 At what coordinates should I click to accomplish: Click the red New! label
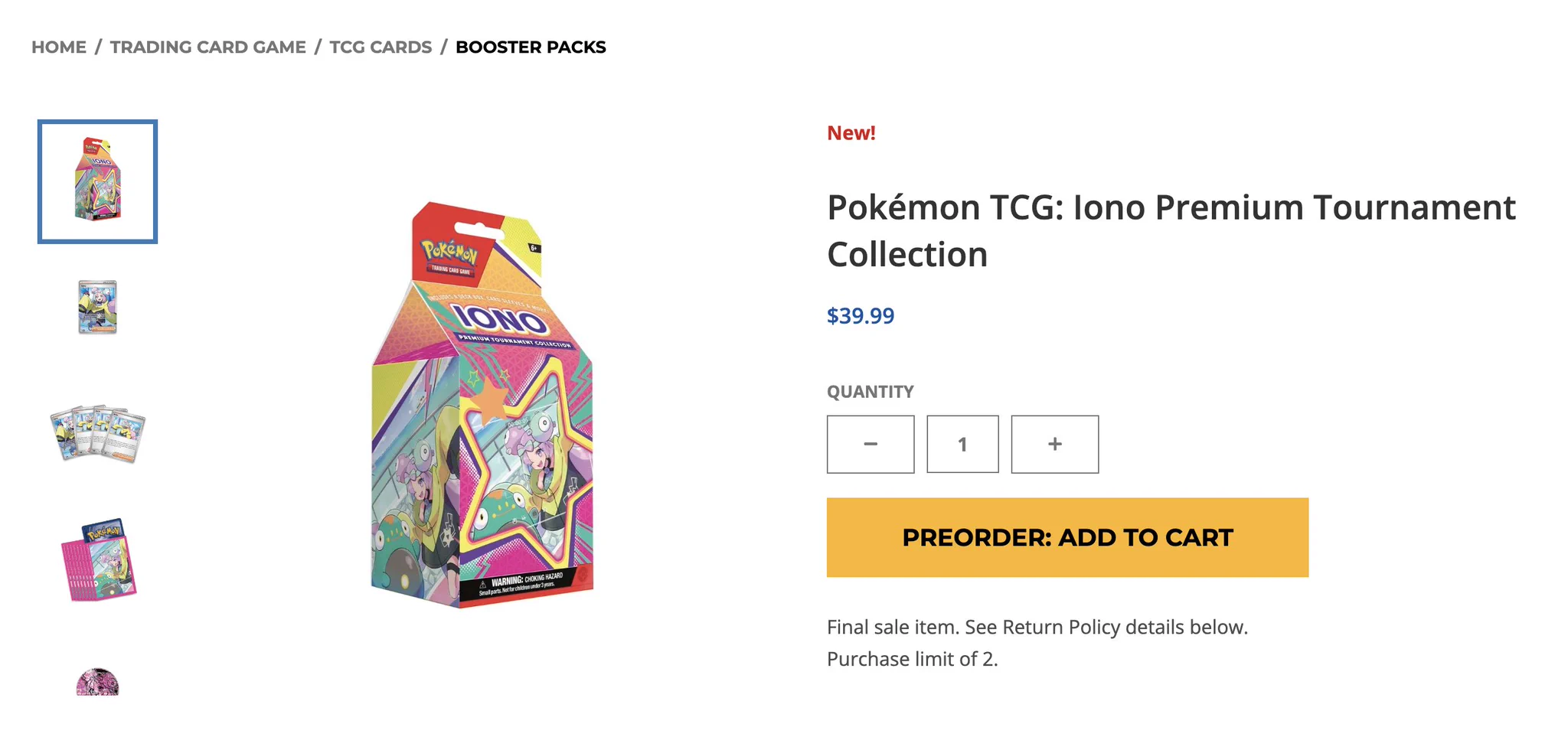click(851, 133)
